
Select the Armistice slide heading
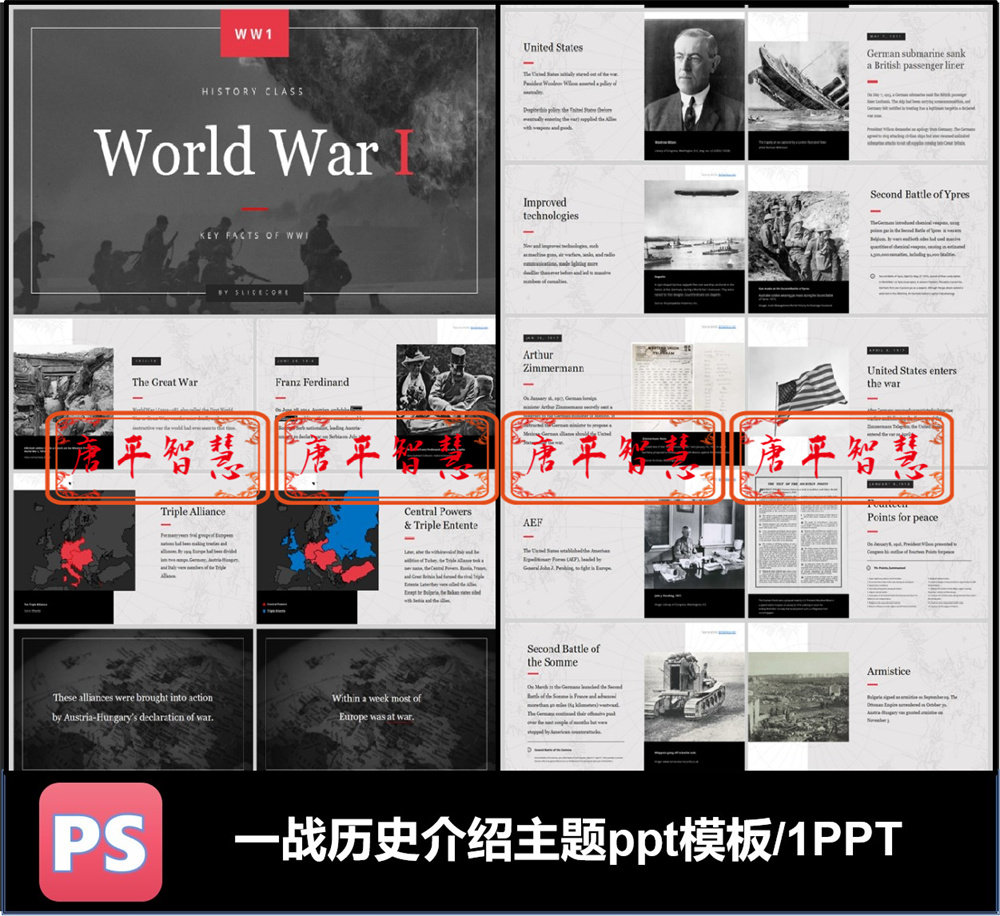point(888,671)
